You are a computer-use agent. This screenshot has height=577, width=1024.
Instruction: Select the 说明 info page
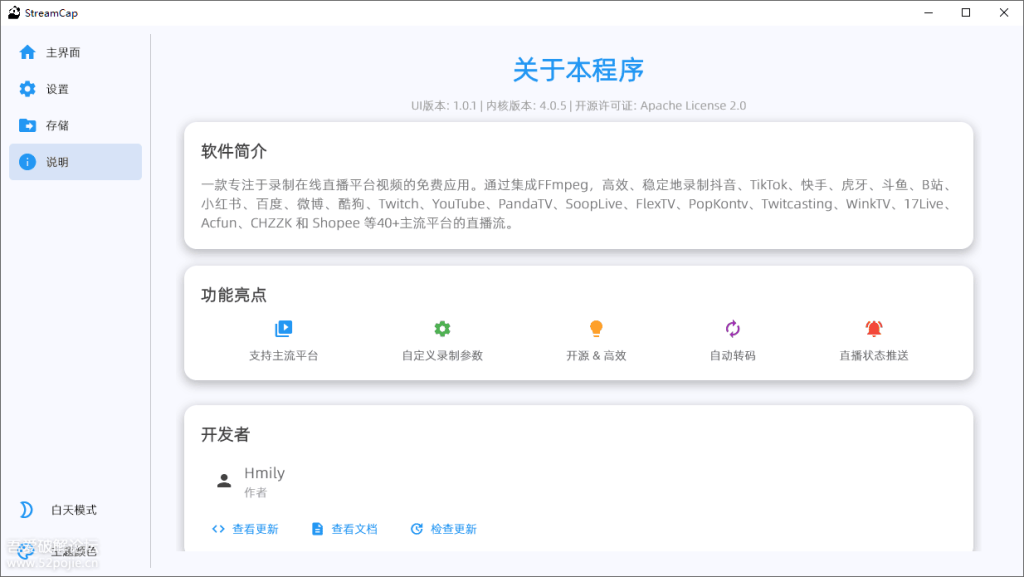click(x=75, y=162)
